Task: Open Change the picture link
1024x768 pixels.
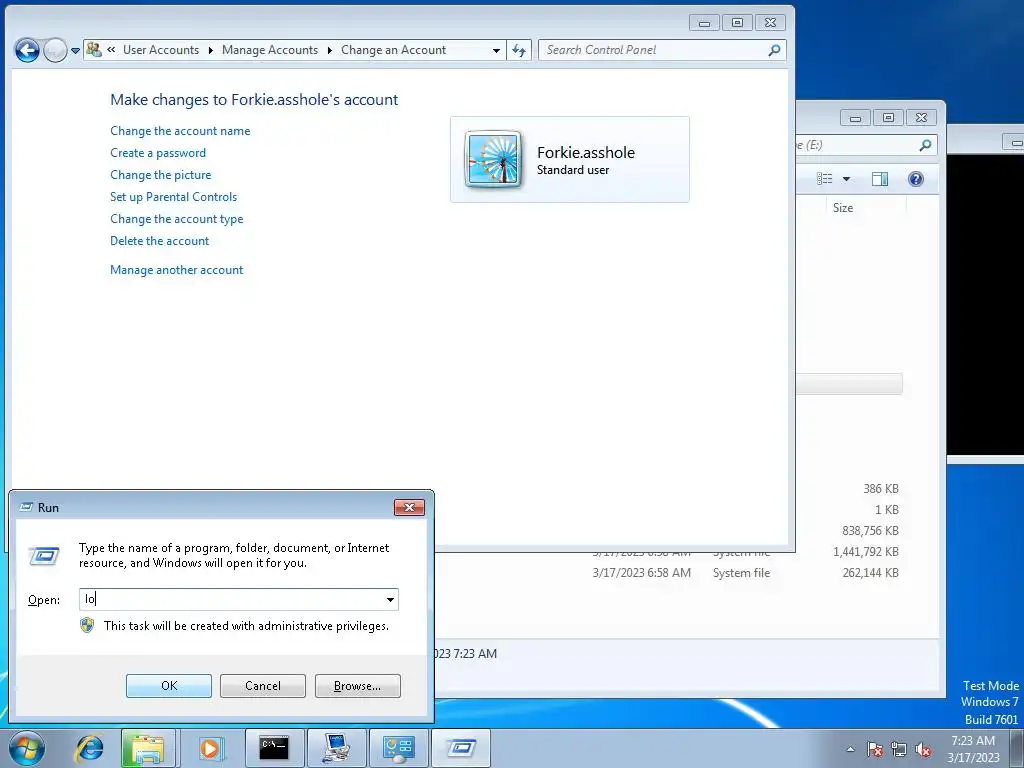Action: [x=161, y=175]
